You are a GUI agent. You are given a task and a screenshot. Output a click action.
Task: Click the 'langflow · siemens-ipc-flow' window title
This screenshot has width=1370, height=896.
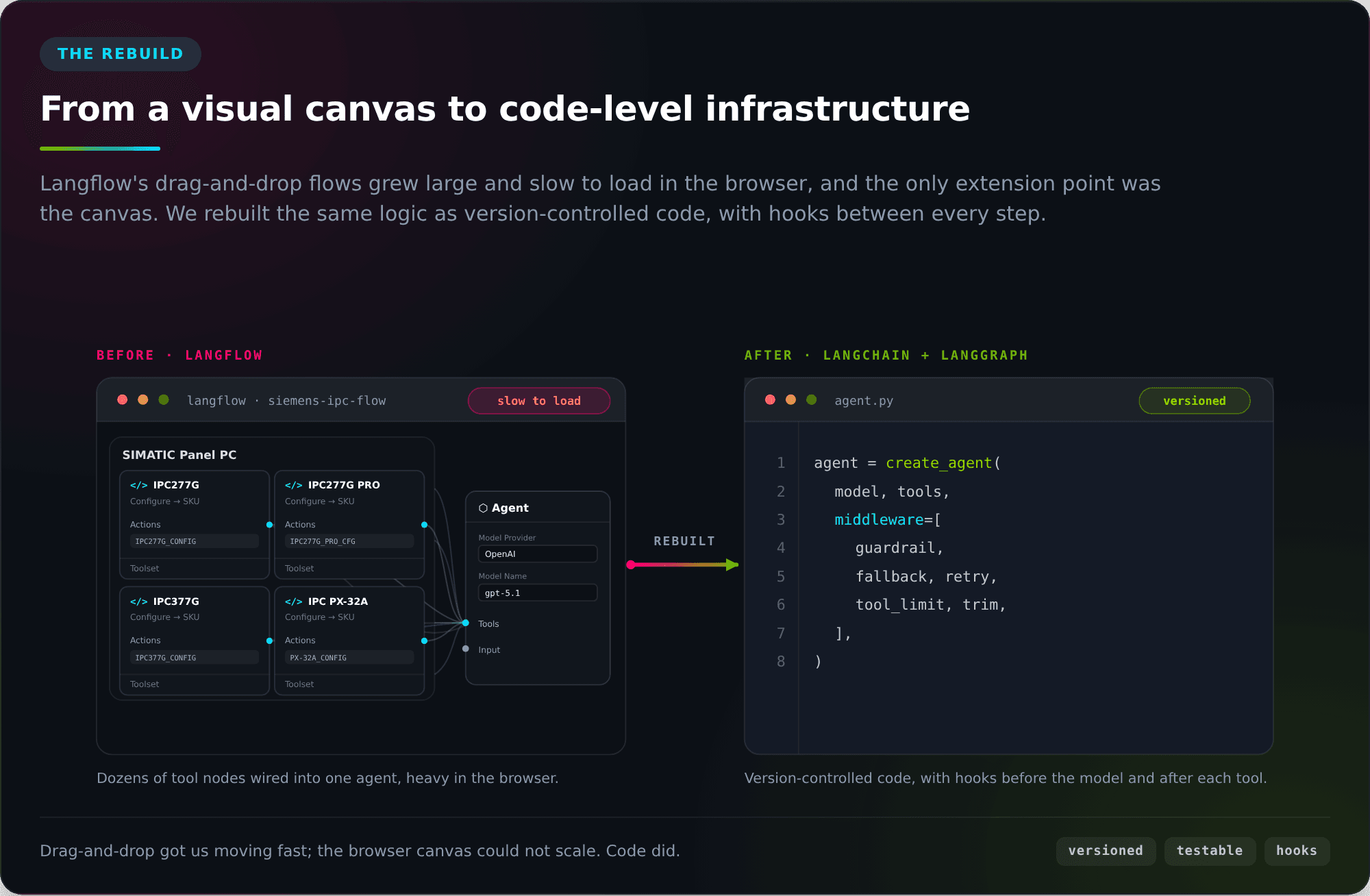pyautogui.click(x=286, y=401)
